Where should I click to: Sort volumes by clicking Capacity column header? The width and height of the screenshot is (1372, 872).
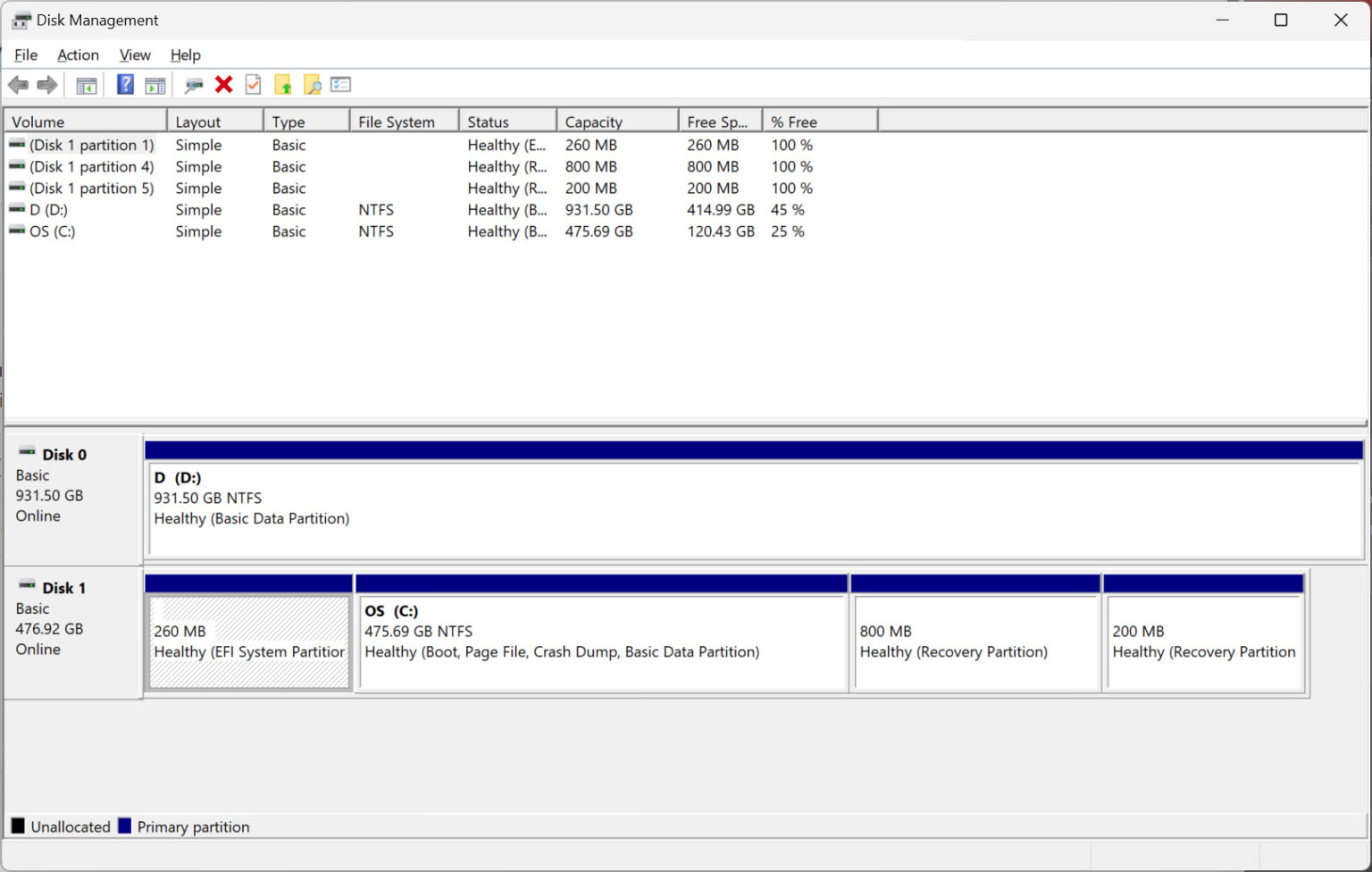click(592, 121)
